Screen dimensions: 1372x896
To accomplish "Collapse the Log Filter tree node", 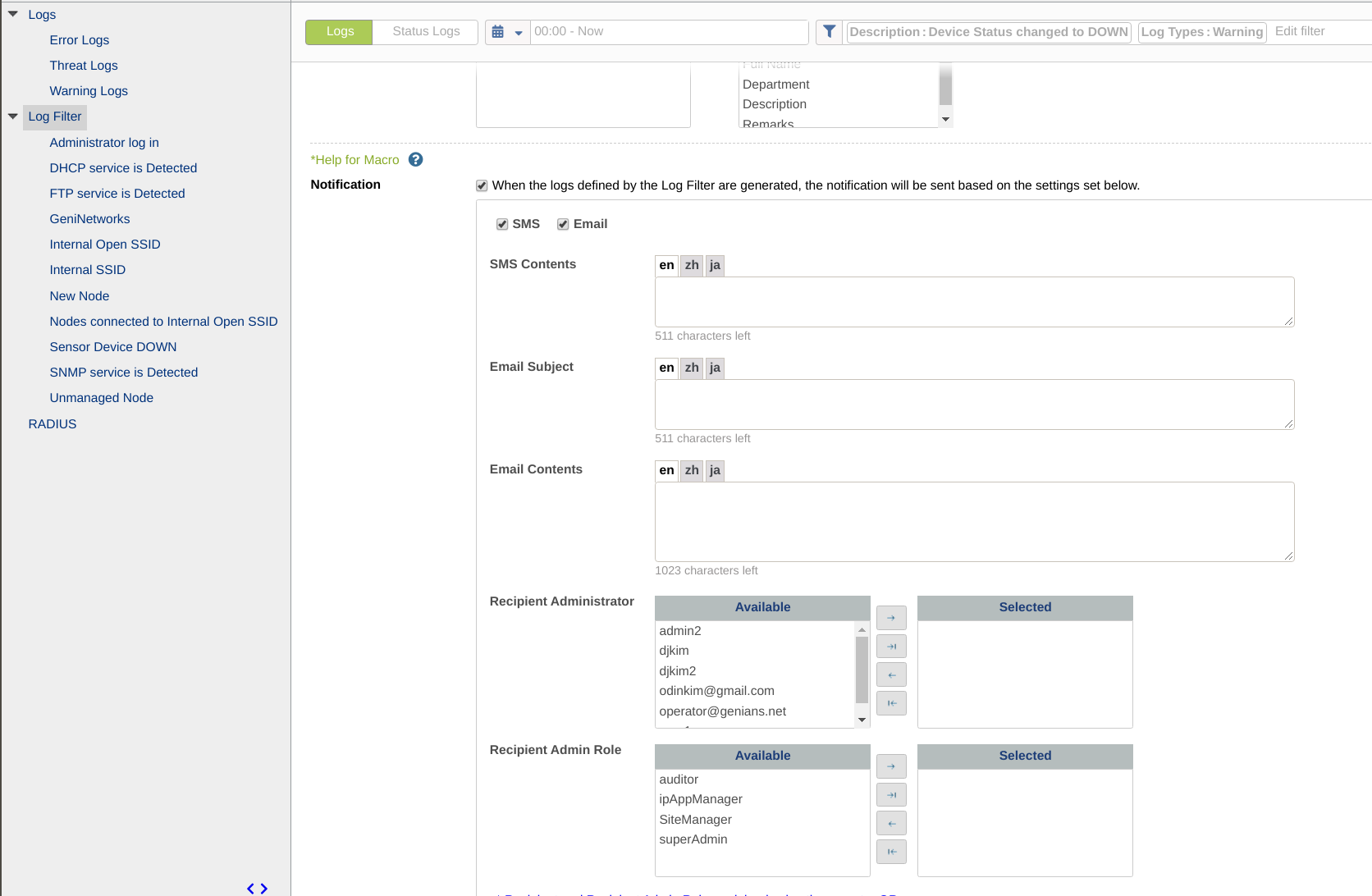I will [x=13, y=117].
